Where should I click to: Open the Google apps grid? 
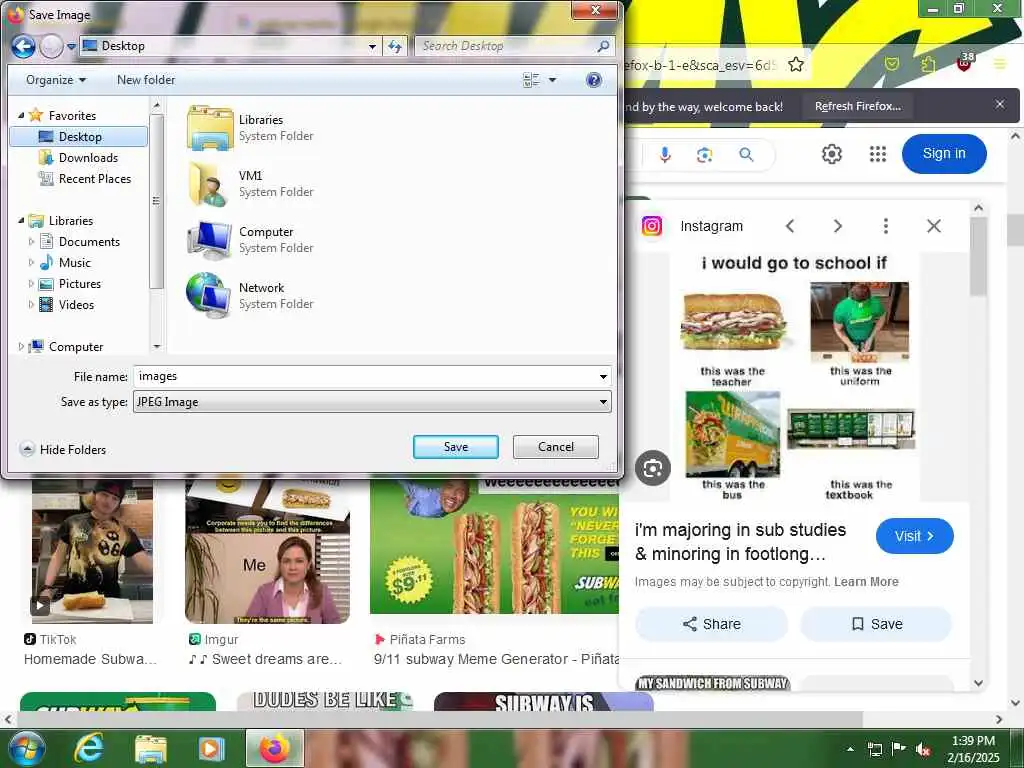point(878,154)
